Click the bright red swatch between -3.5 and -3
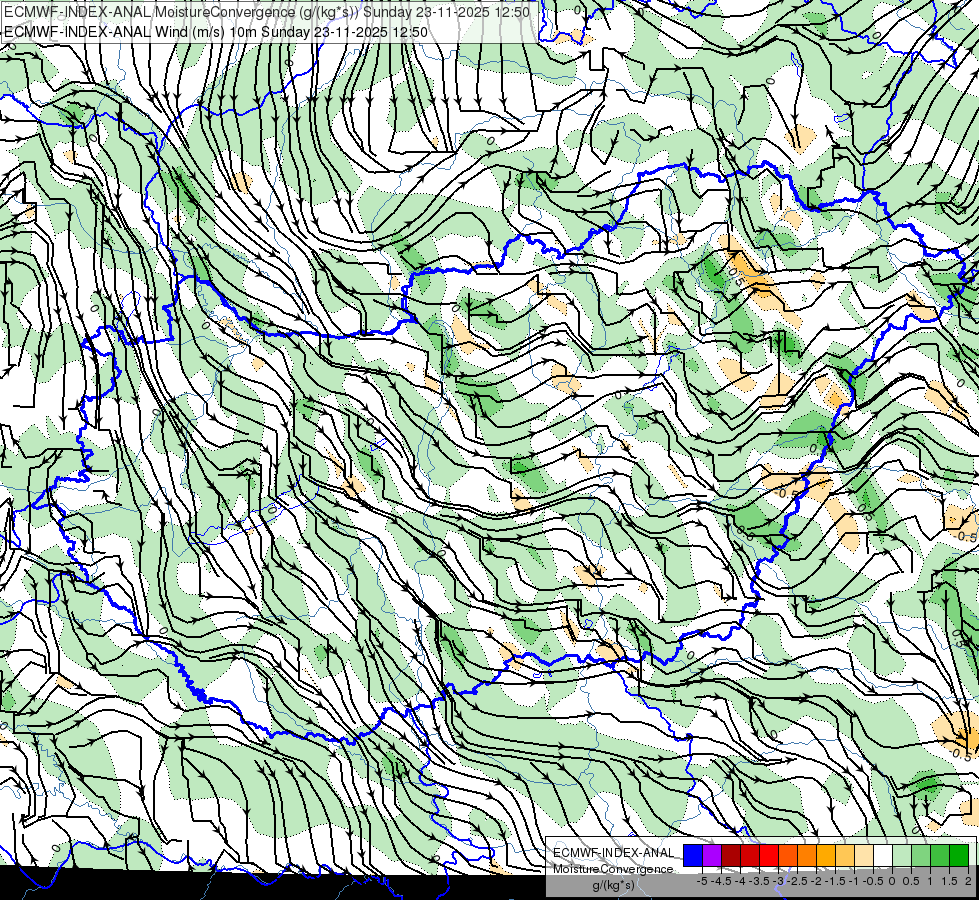979x900 pixels. (x=769, y=856)
